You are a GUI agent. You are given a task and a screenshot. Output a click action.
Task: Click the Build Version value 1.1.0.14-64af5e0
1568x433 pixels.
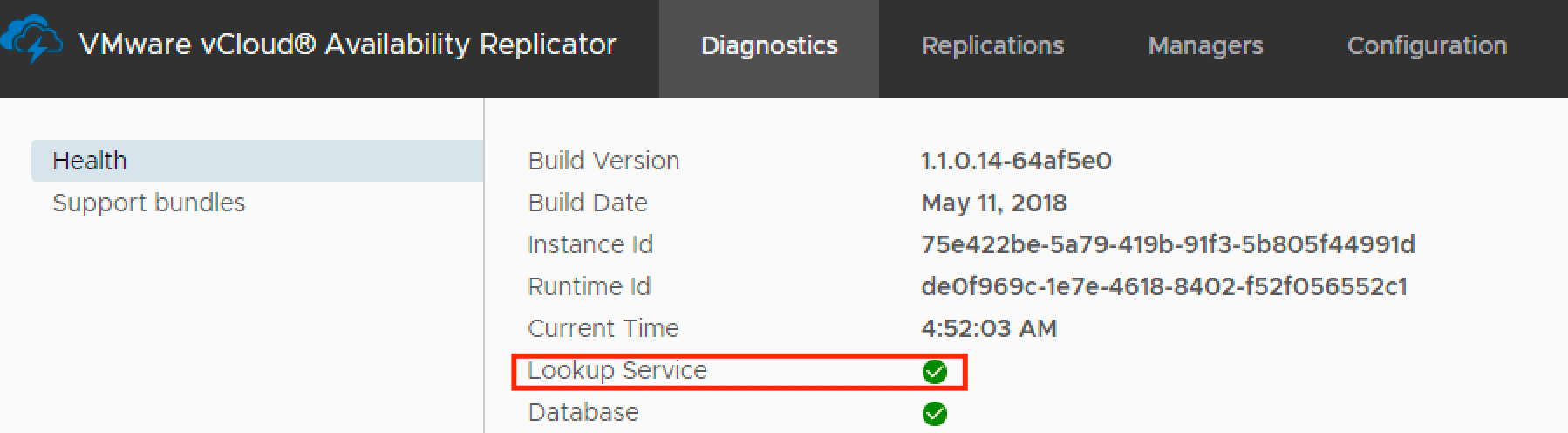point(1016,161)
